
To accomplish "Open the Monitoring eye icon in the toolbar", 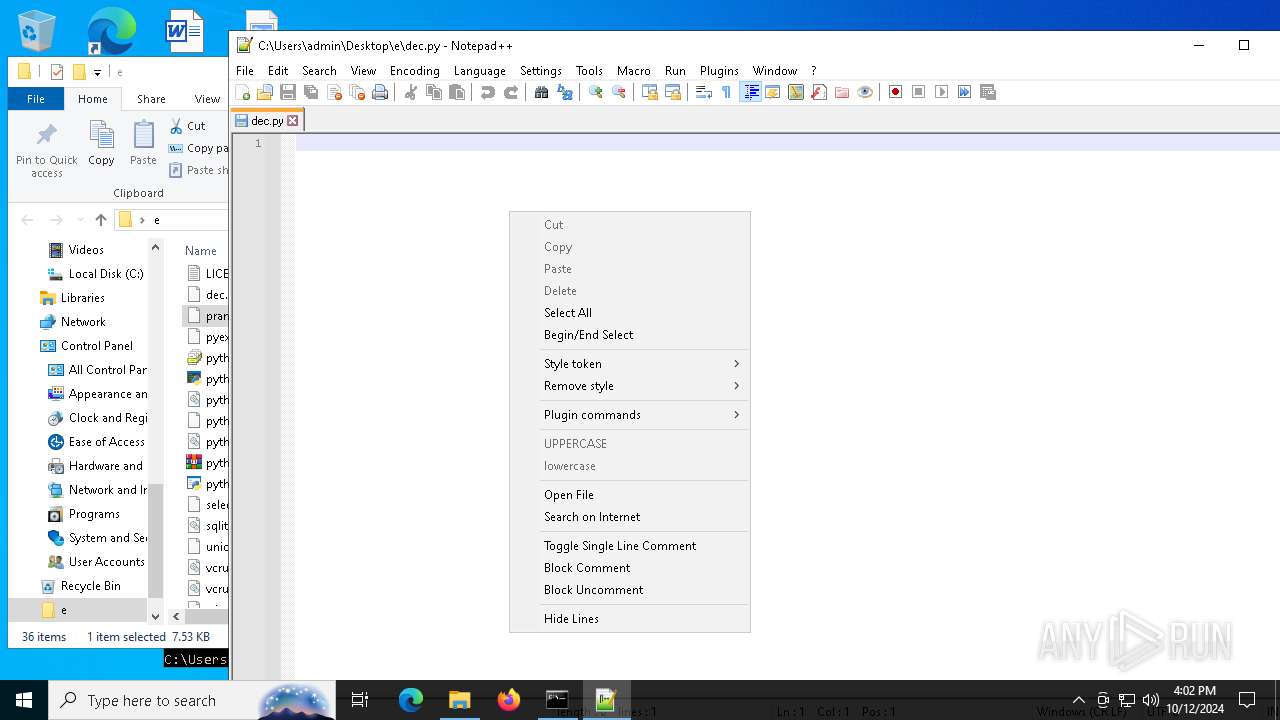I will coord(865,92).
